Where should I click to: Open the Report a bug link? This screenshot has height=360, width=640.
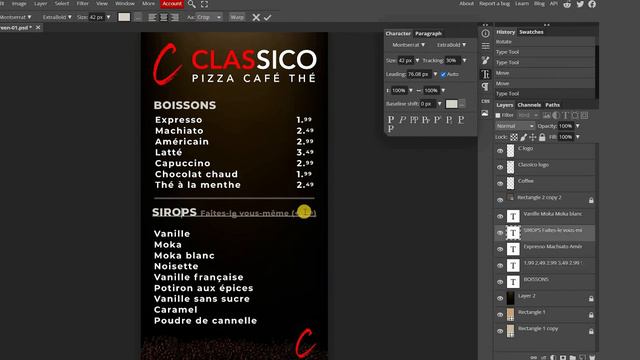(494, 4)
